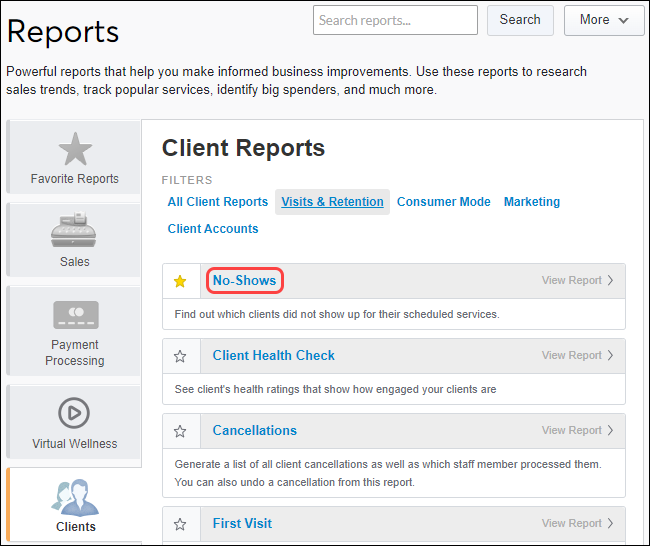Image resolution: width=650 pixels, height=546 pixels.
Task: Select the Consumer Mode filter
Action: 443,202
